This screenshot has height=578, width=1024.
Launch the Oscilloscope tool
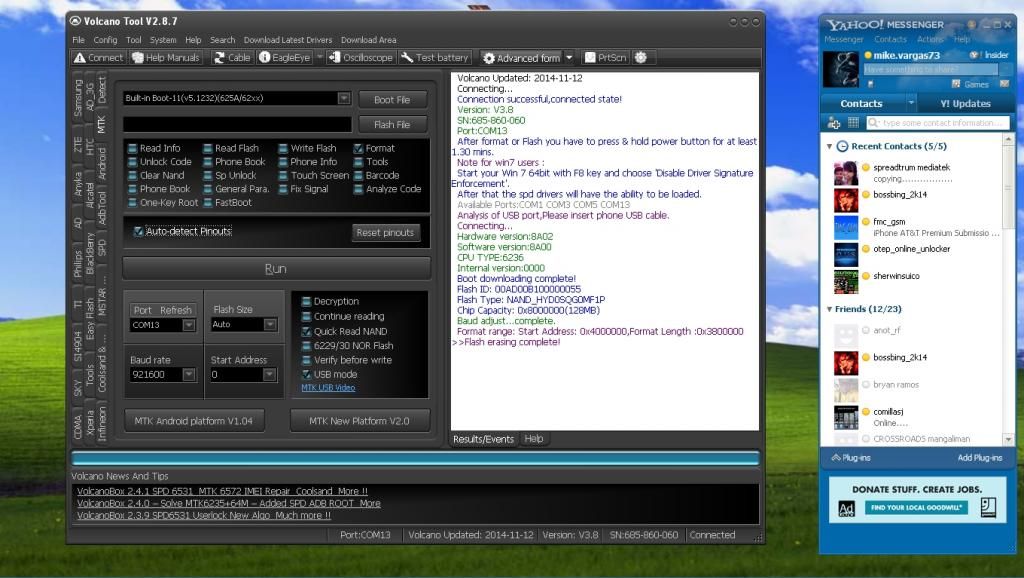pyautogui.click(x=360, y=57)
